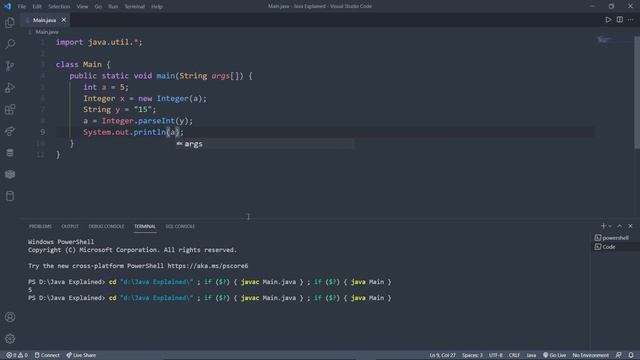The width and height of the screenshot is (640, 360).
Task: Open the Edit menu
Action: pos(37,7)
